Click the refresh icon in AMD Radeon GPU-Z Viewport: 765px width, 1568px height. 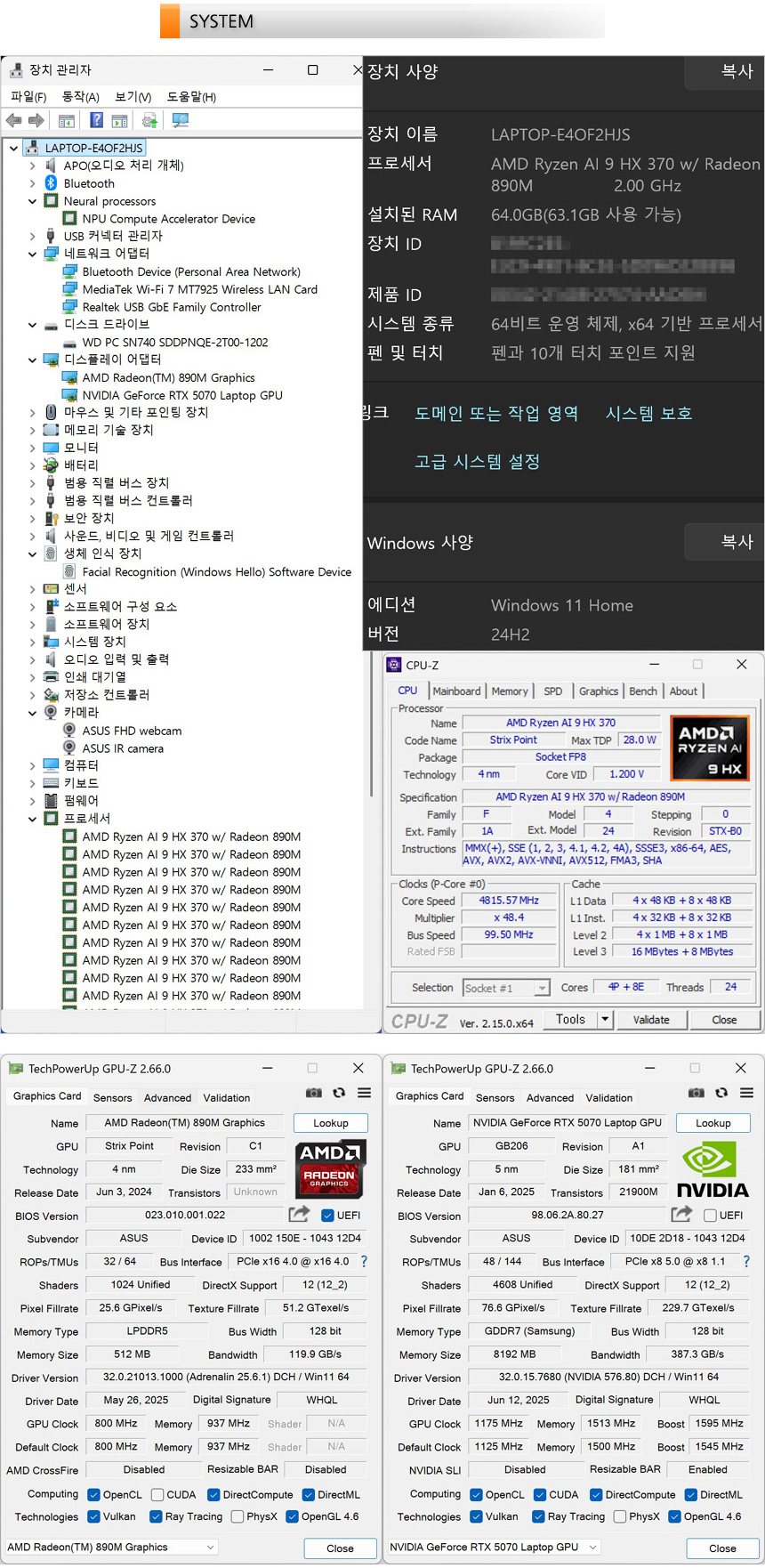[339, 1093]
